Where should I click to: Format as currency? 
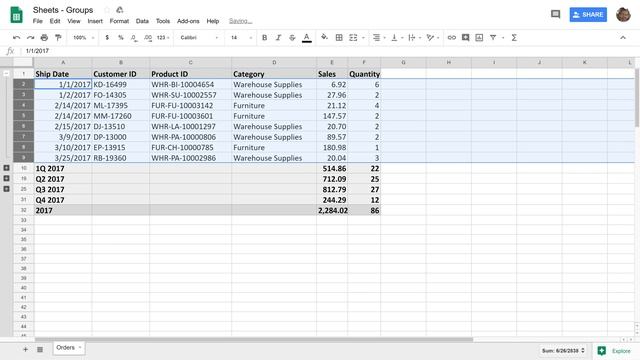(x=107, y=38)
